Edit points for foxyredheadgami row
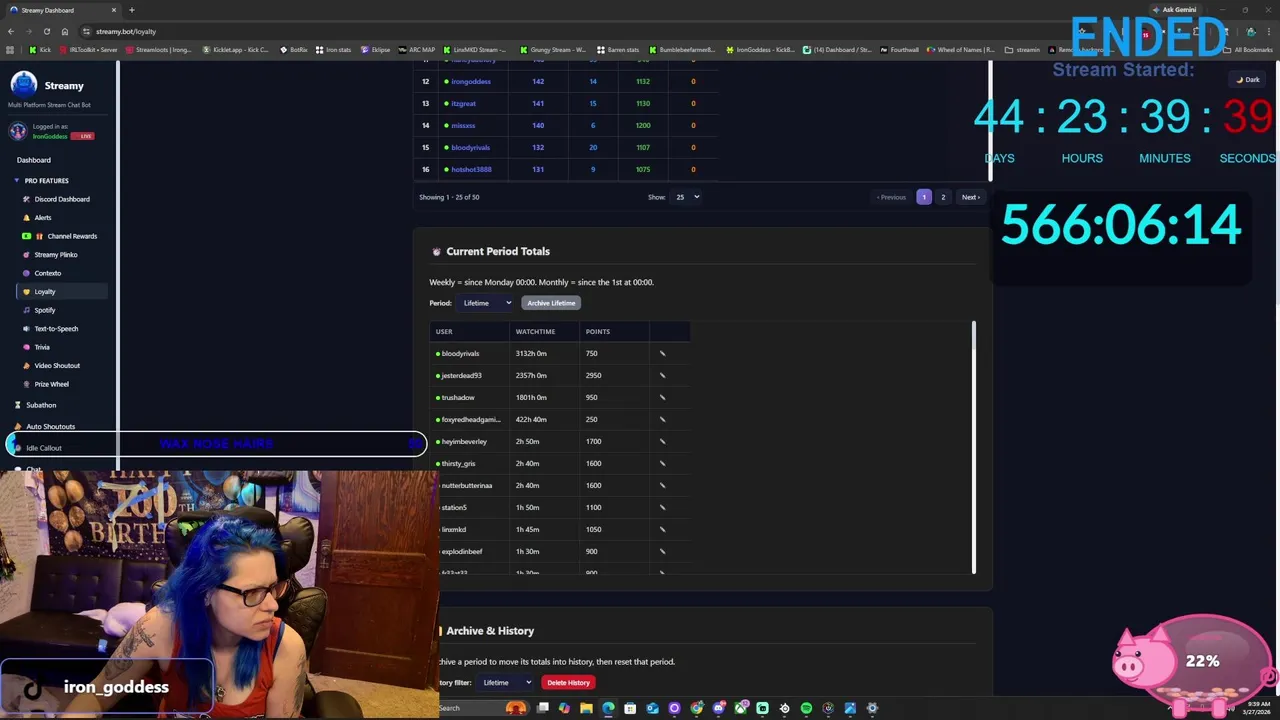 tap(662, 419)
